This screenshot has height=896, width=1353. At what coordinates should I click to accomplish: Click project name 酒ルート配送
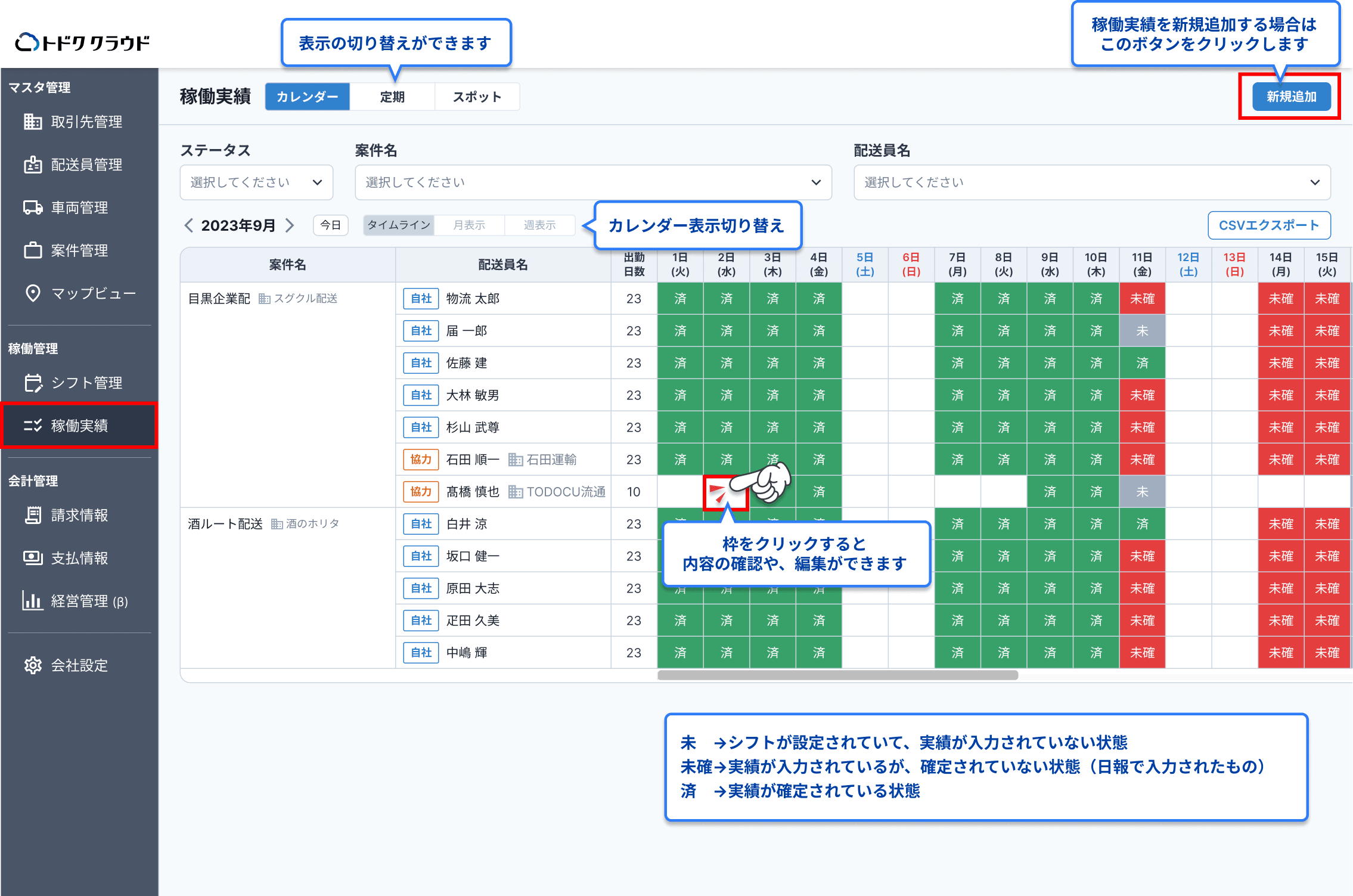click(225, 524)
